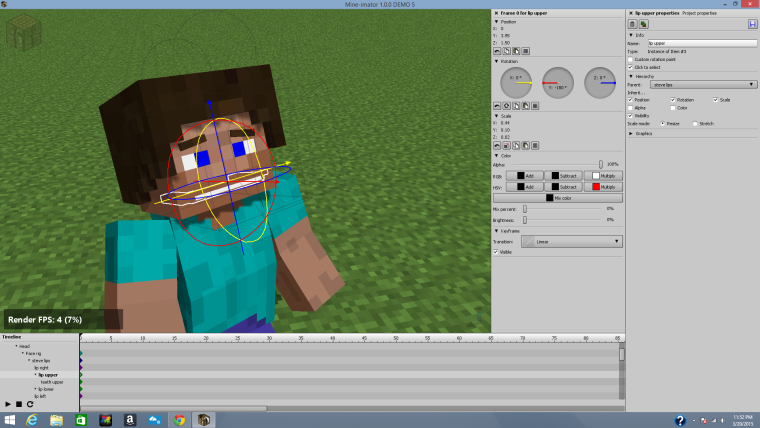The height and width of the screenshot is (428, 760).
Task: Click the loop icon in timeline controls
Action: [x=30, y=404]
